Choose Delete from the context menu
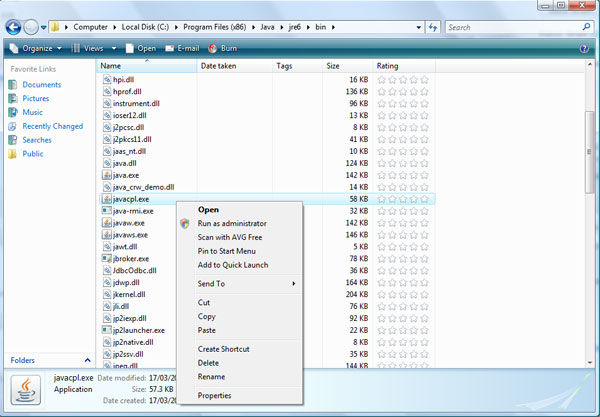This screenshot has height=417, width=600. (x=240, y=363)
